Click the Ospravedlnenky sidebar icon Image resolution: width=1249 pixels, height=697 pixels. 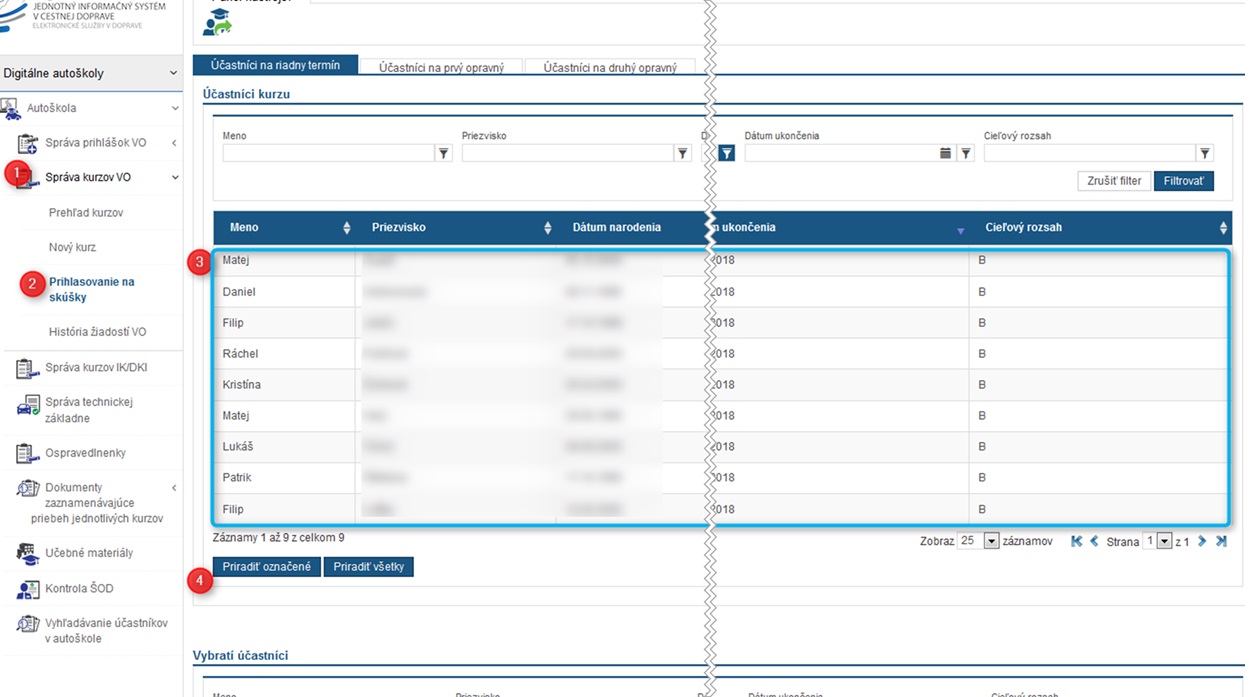(27, 454)
